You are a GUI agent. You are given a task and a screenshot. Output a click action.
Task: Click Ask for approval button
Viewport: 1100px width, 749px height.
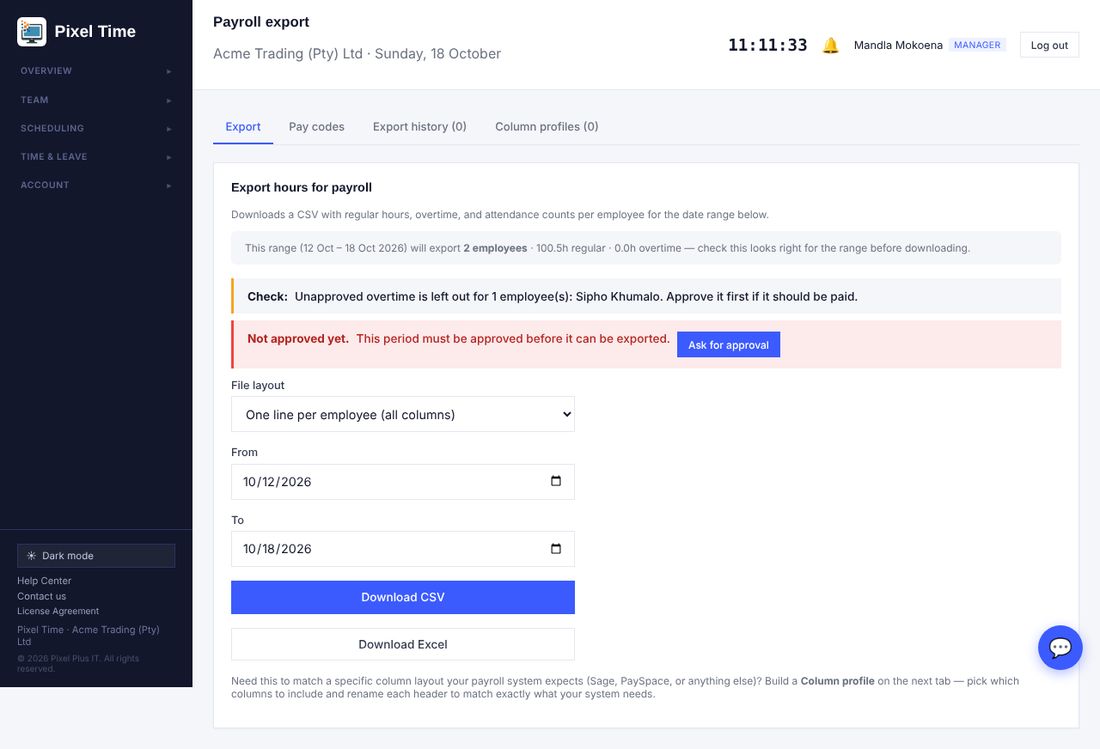(728, 344)
